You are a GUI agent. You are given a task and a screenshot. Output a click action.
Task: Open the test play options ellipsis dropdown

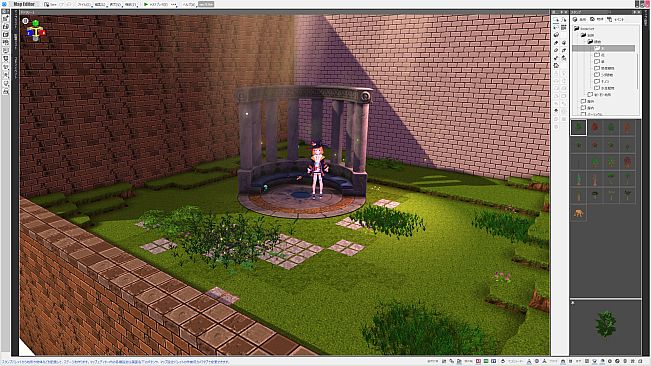174,4
